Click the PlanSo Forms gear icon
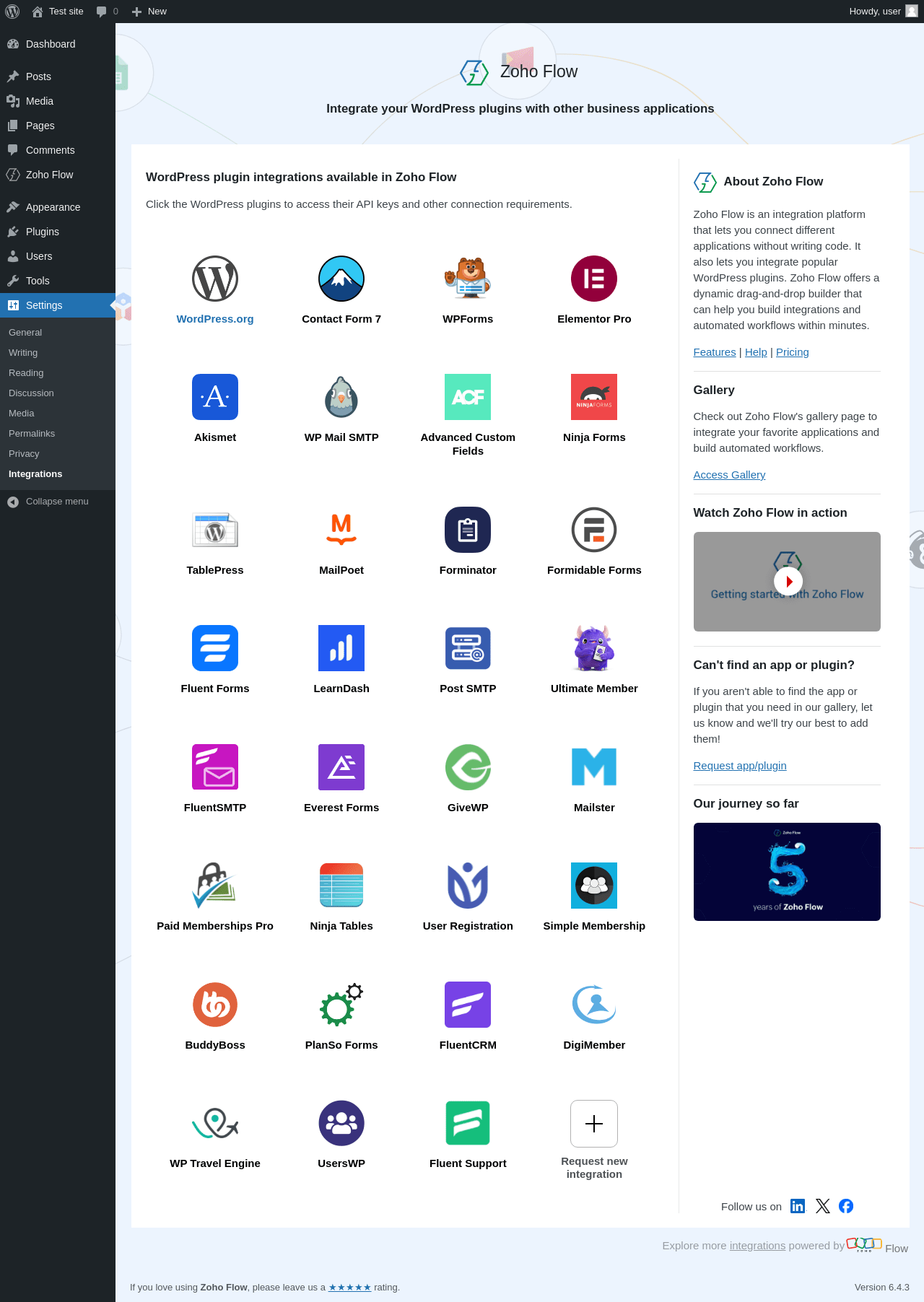924x1302 pixels. click(341, 1005)
